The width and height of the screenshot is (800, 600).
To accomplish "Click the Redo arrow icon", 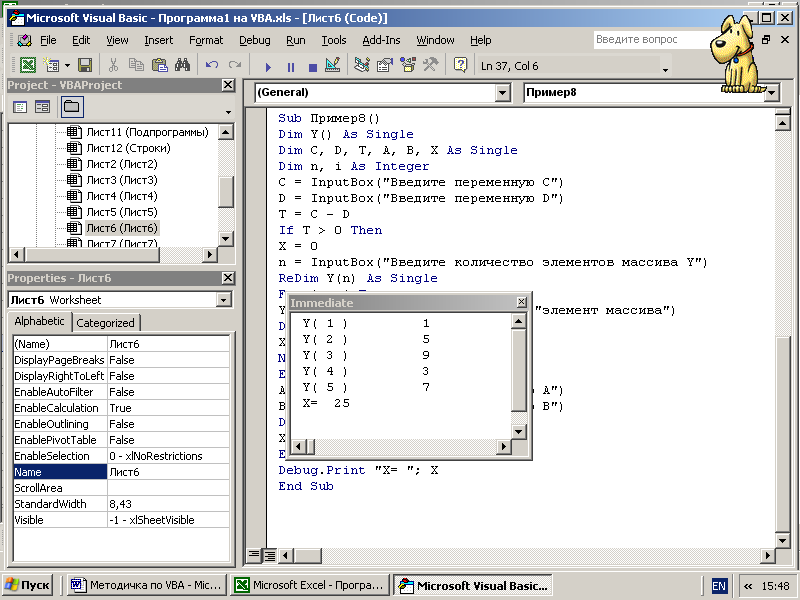I will 235,65.
